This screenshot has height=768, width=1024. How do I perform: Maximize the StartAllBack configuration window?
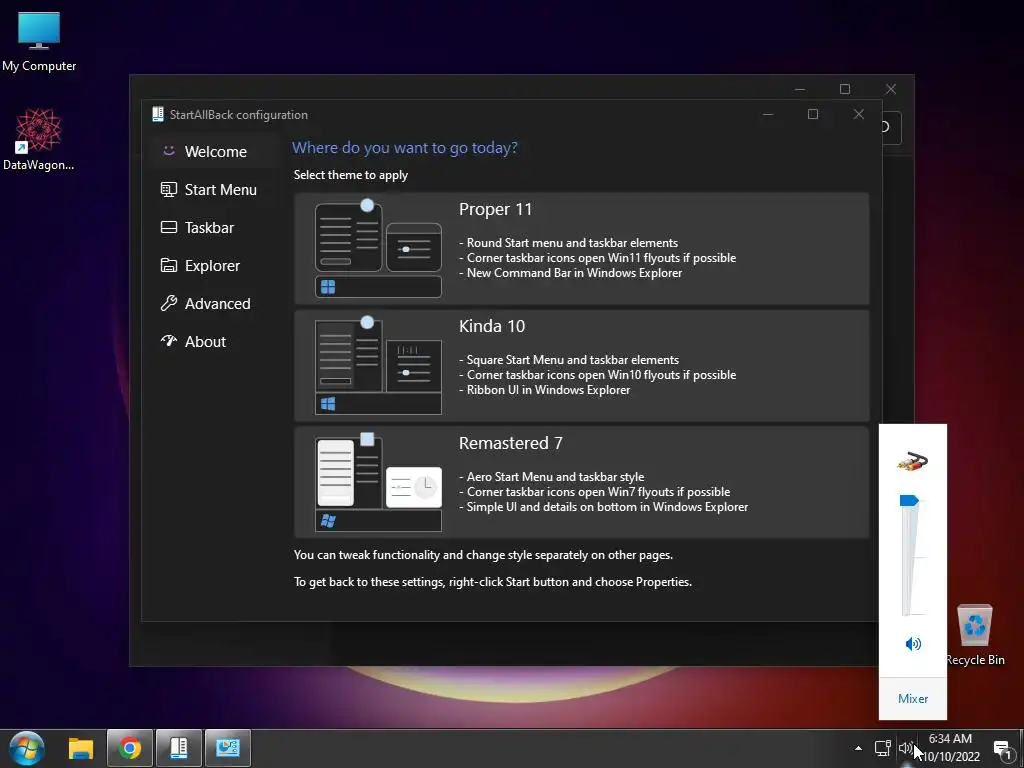[813, 114]
